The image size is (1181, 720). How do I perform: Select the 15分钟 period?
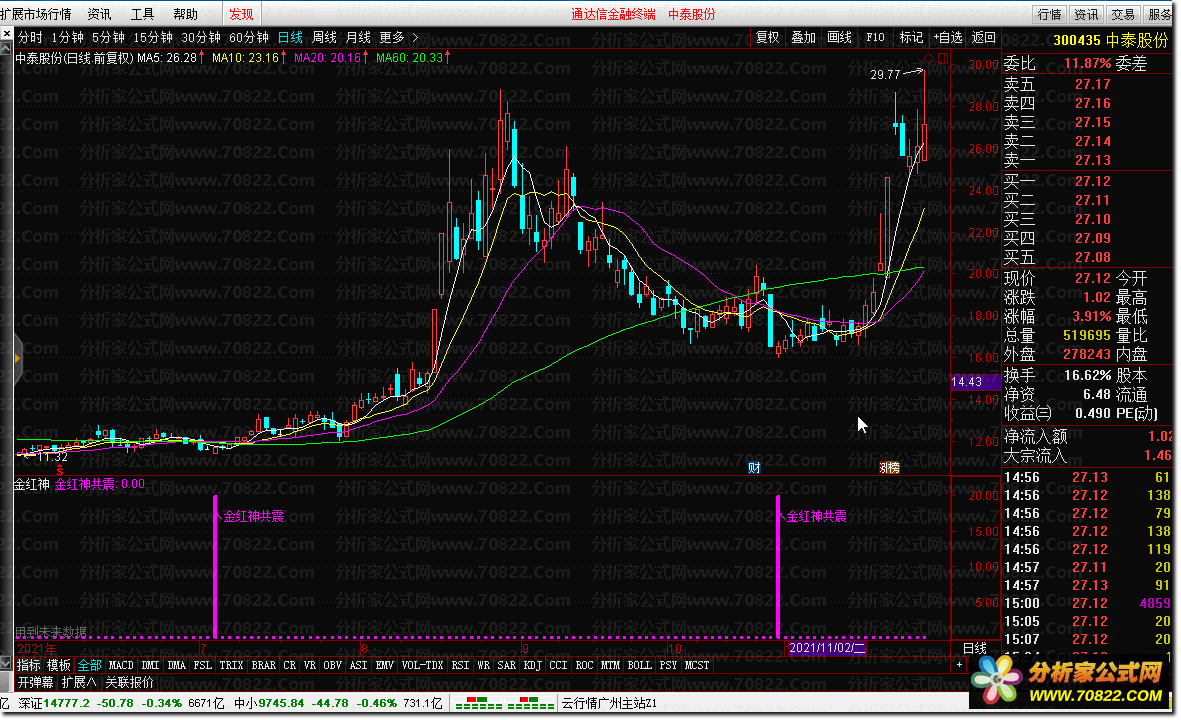coord(153,37)
